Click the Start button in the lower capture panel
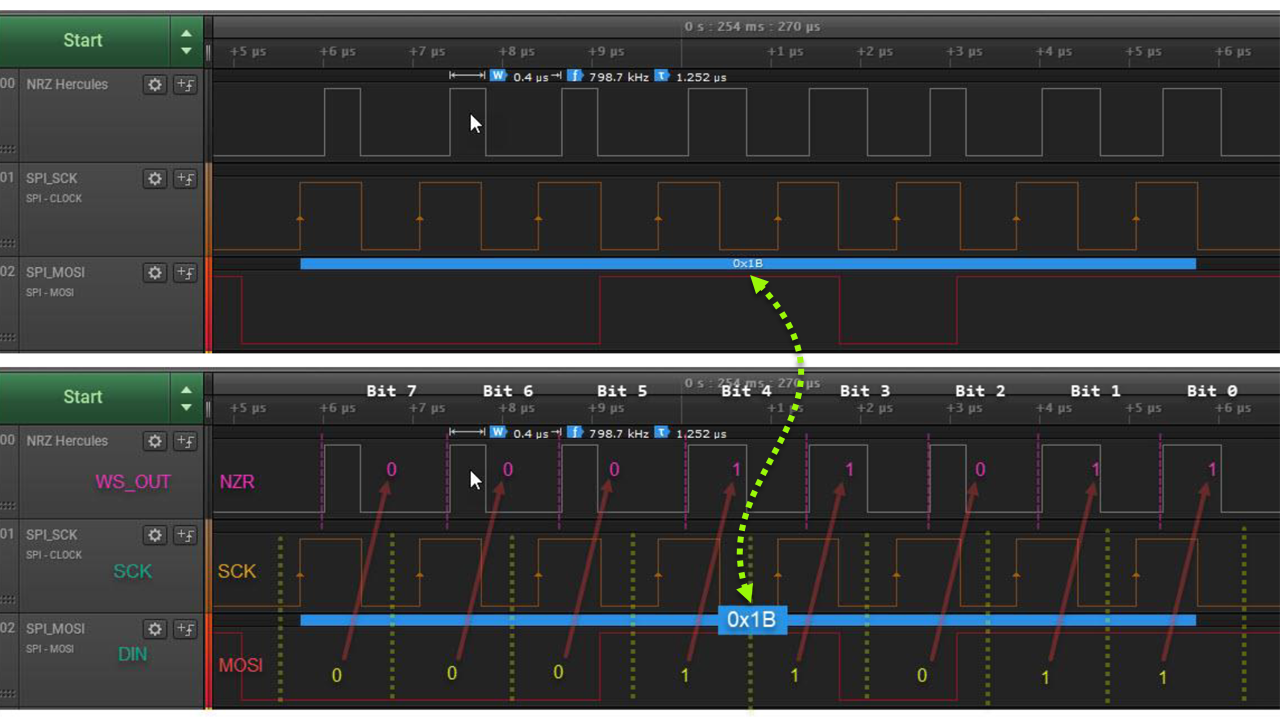1280x720 pixels. 84,397
